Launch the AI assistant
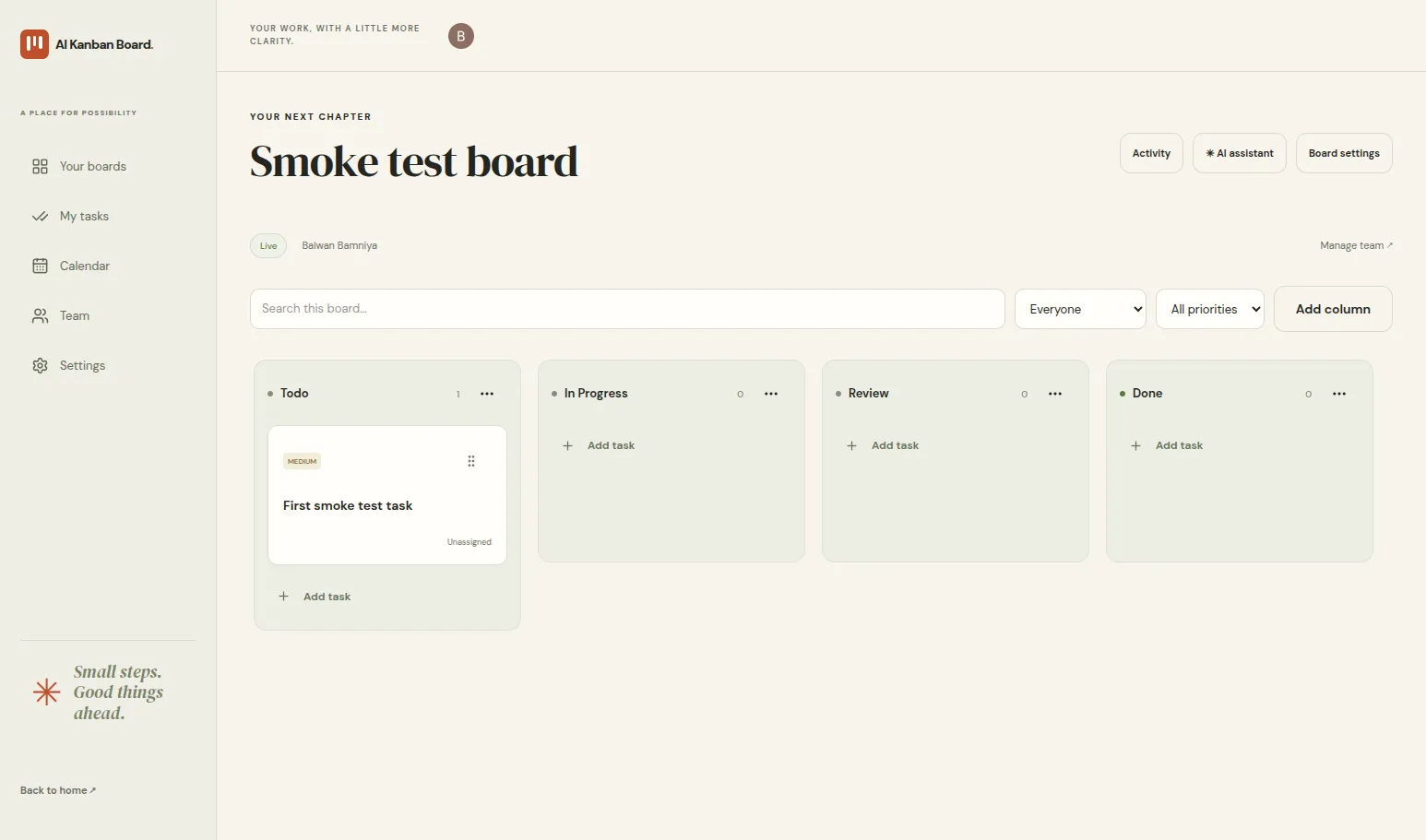Viewport: 1426px width, 840px height. (x=1240, y=153)
